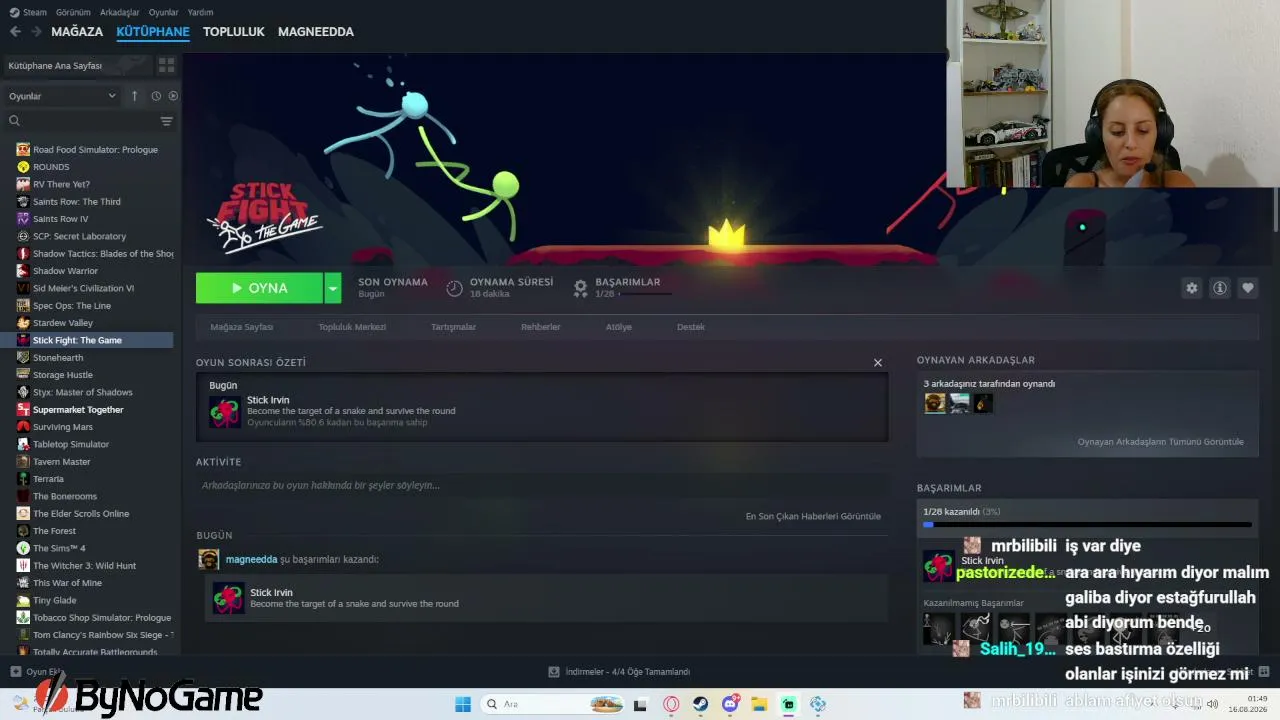Click the magneedda username link in activity
Image resolution: width=1280 pixels, height=720 pixels.
point(251,559)
